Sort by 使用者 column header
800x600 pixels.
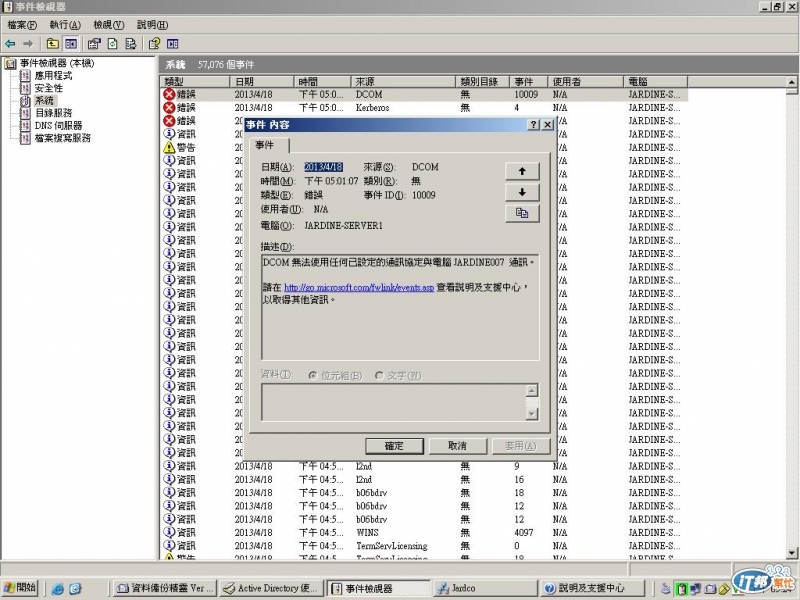pyautogui.click(x=585, y=82)
